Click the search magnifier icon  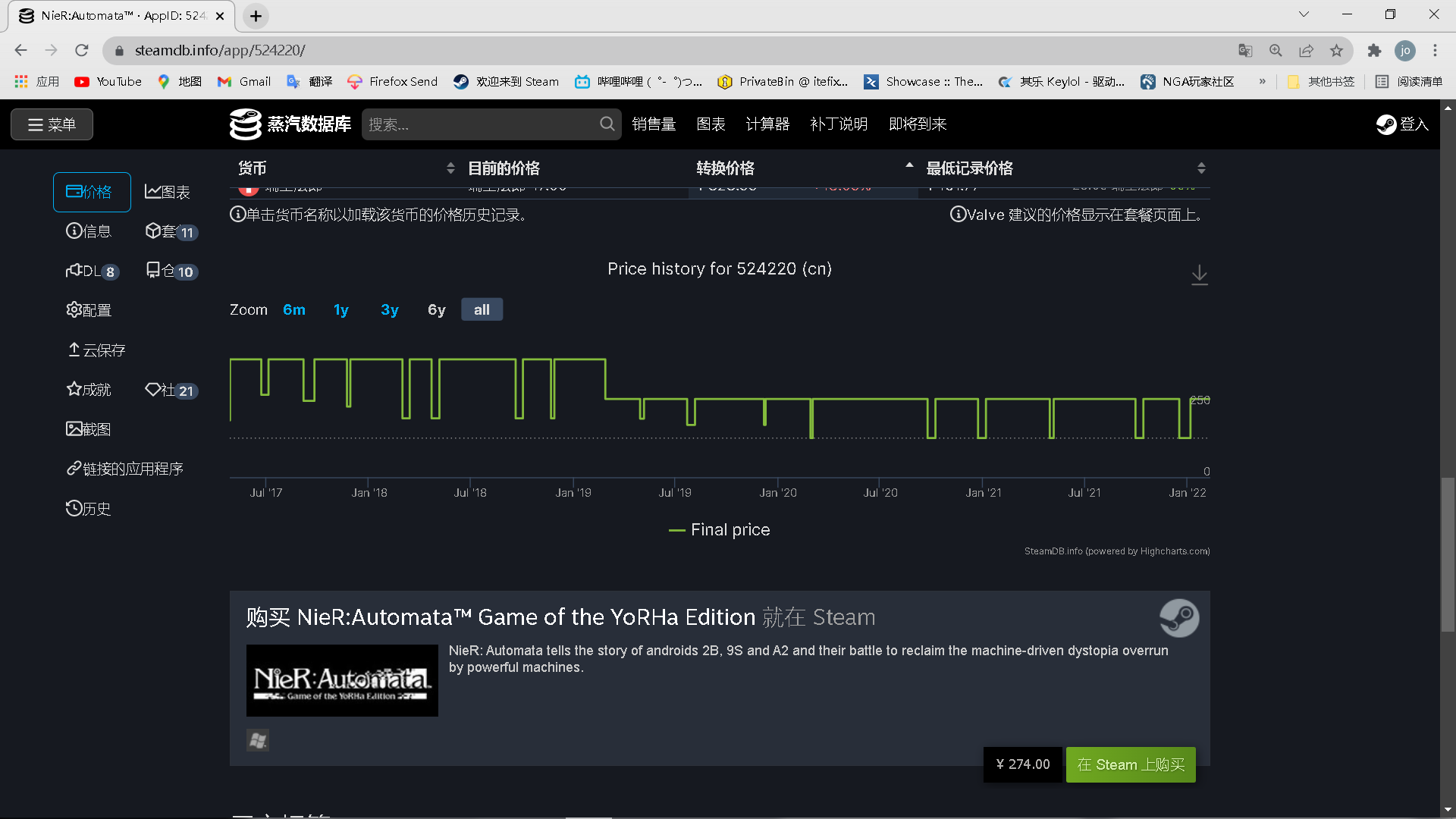click(607, 124)
